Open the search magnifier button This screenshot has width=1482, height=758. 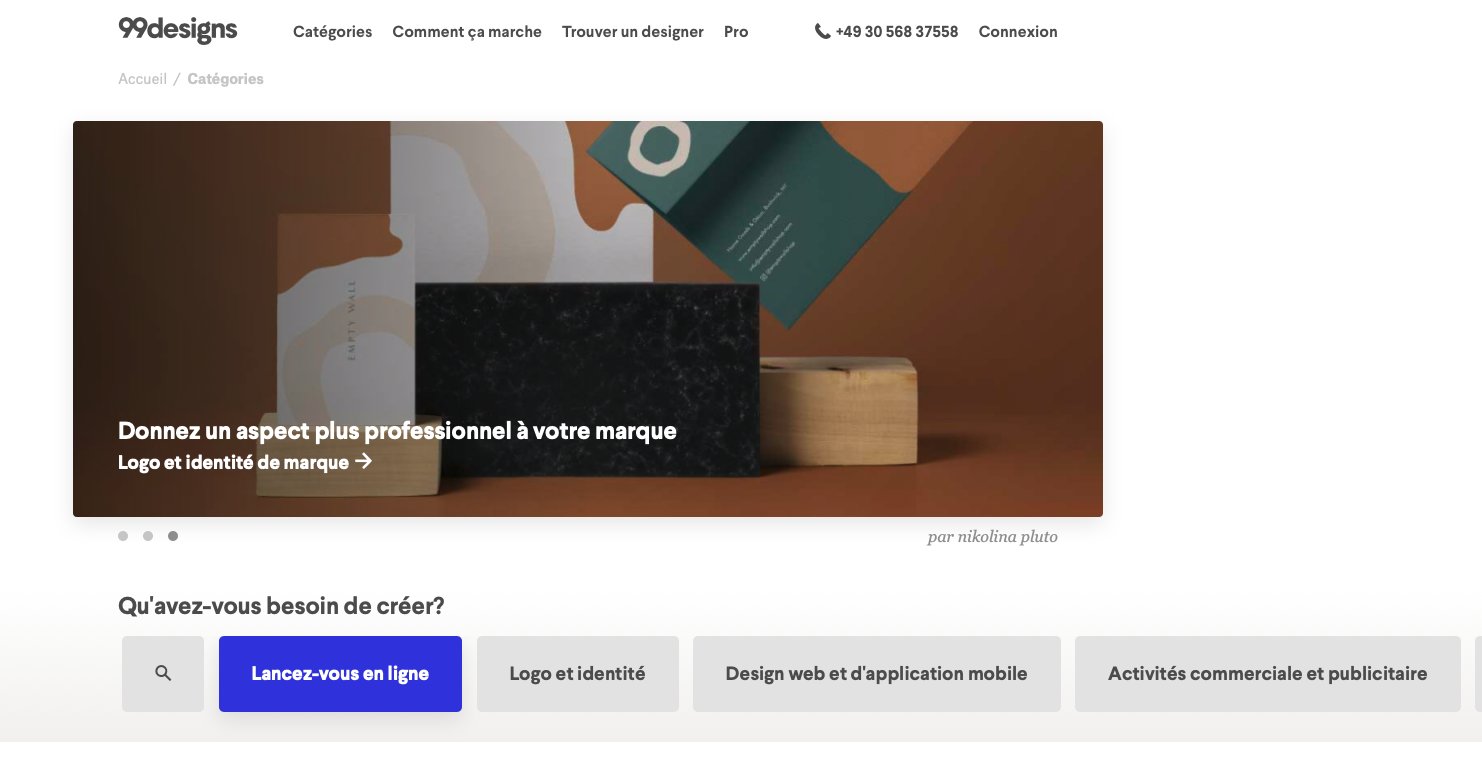click(163, 674)
